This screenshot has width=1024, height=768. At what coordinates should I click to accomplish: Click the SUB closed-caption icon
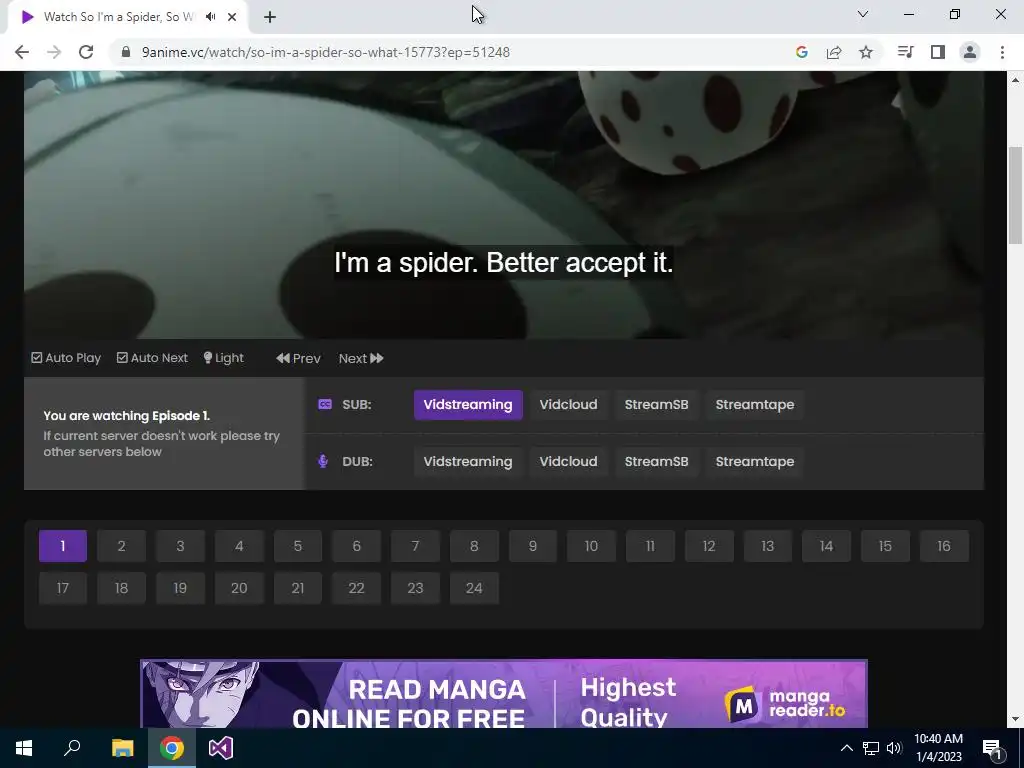pos(325,404)
